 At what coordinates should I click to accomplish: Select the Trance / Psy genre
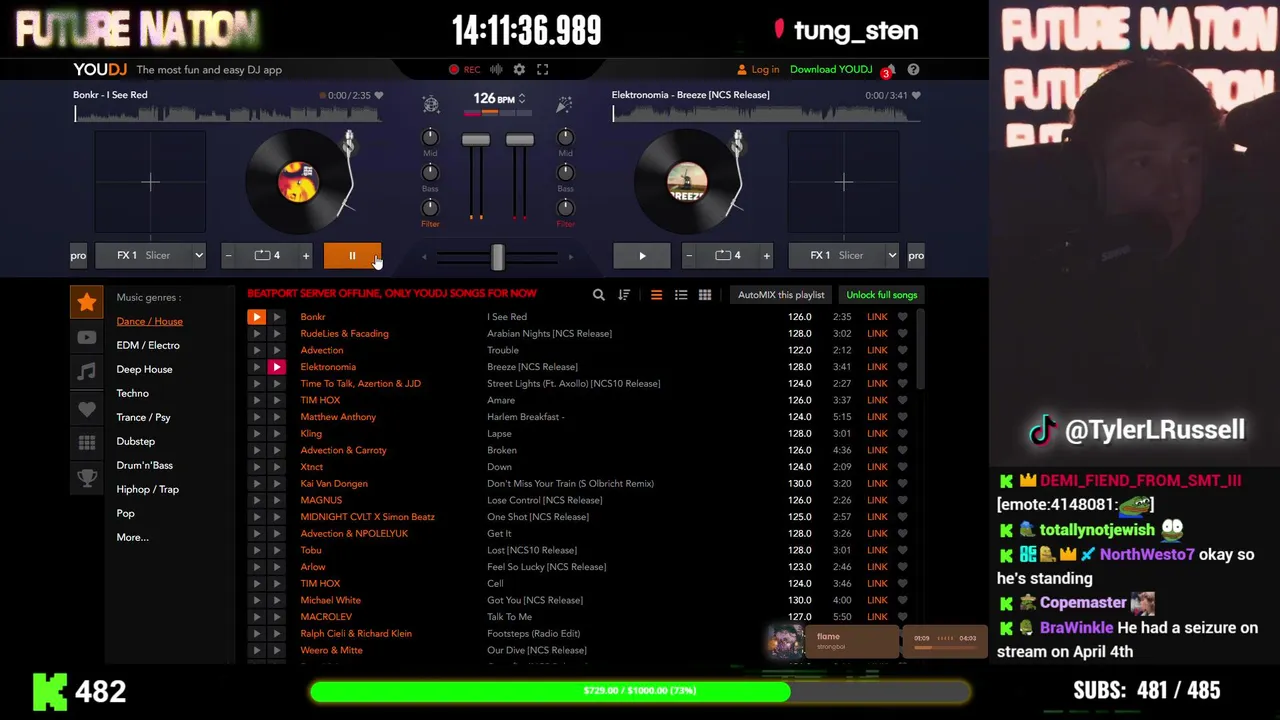[x=143, y=417]
